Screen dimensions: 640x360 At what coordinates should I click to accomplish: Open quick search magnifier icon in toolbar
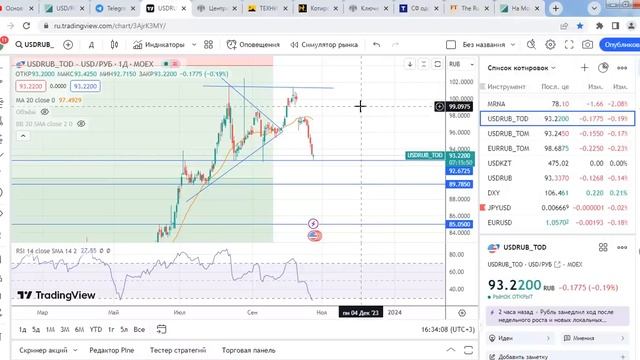coord(531,44)
